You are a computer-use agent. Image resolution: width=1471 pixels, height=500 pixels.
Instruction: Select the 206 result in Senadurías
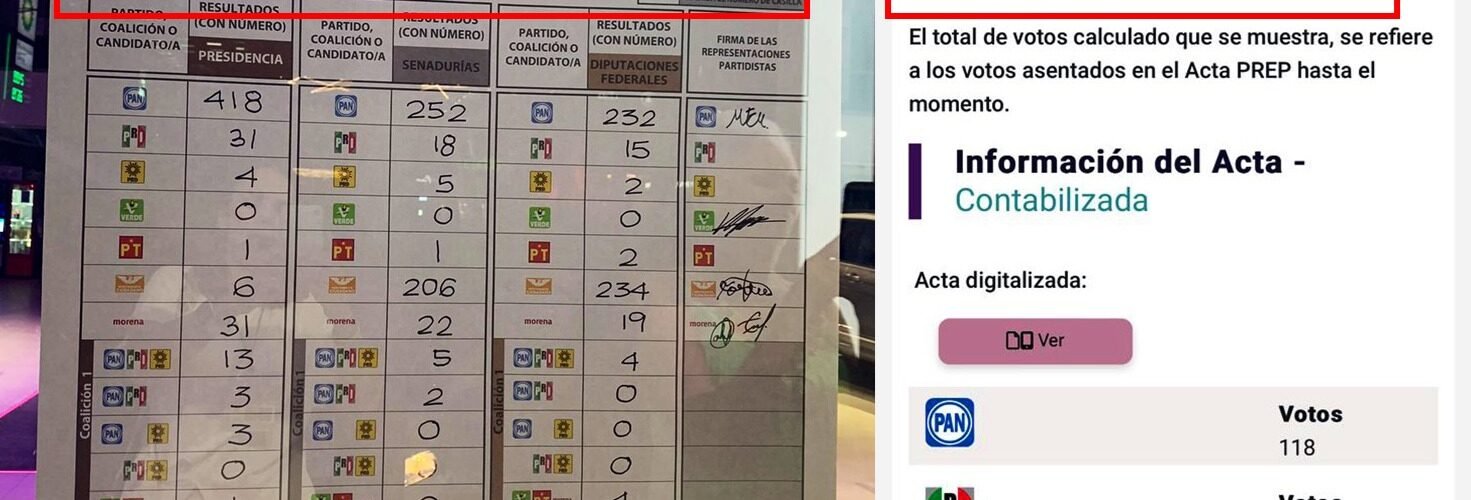coord(436,288)
